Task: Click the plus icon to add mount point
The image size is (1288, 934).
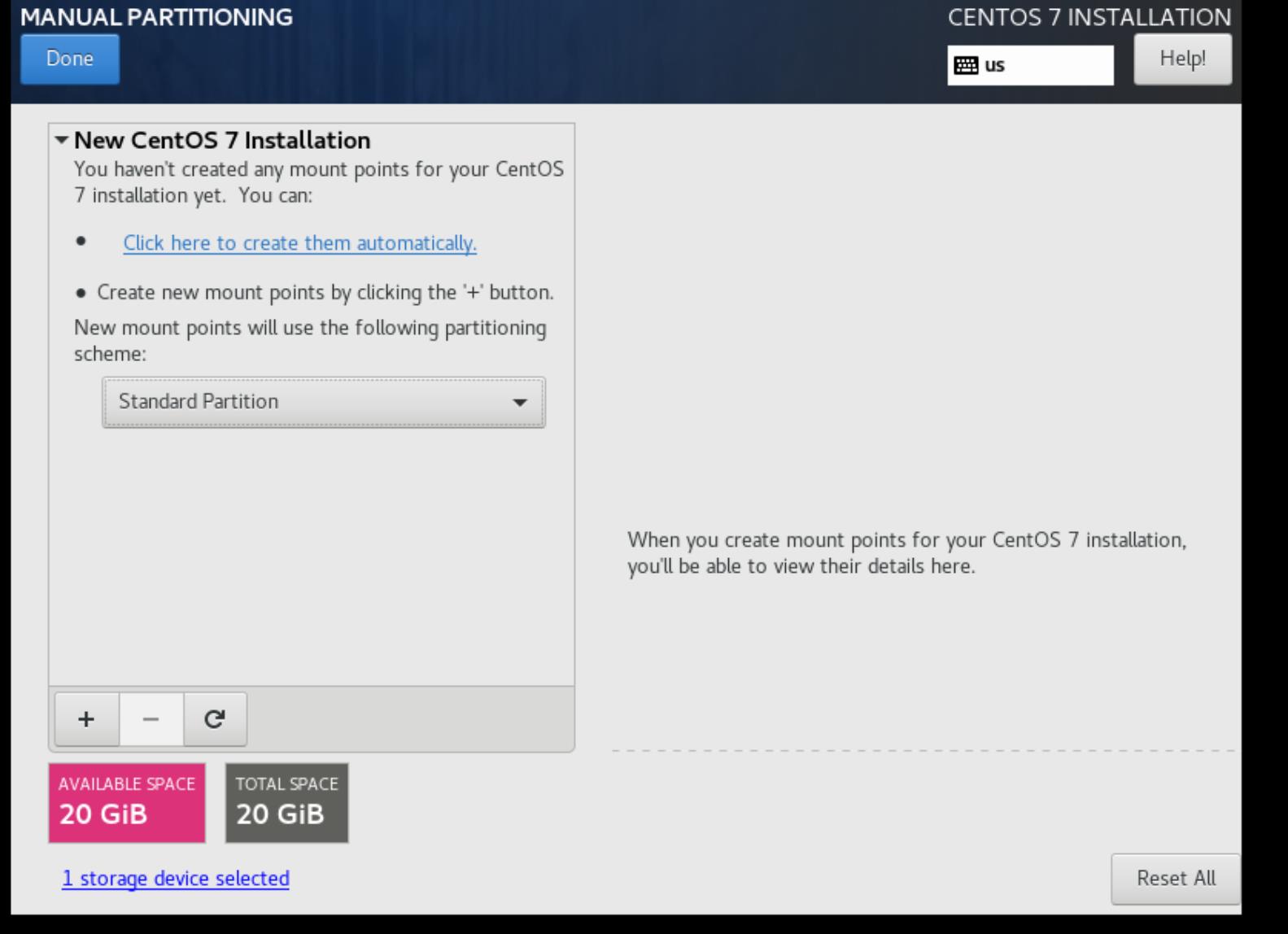Action: click(86, 719)
